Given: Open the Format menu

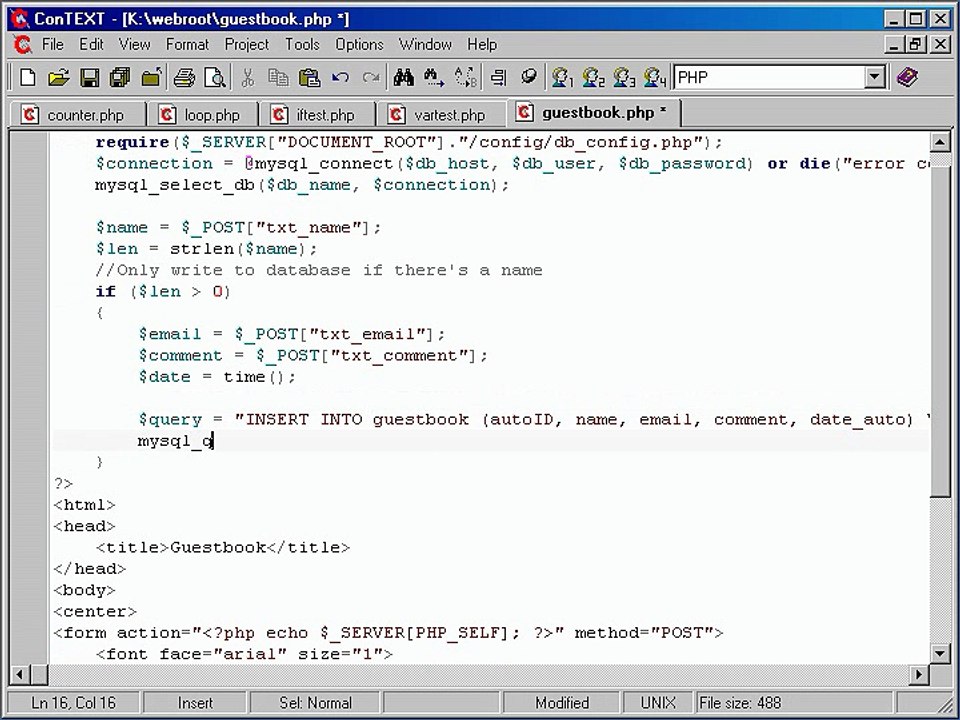Looking at the screenshot, I should (x=187, y=45).
